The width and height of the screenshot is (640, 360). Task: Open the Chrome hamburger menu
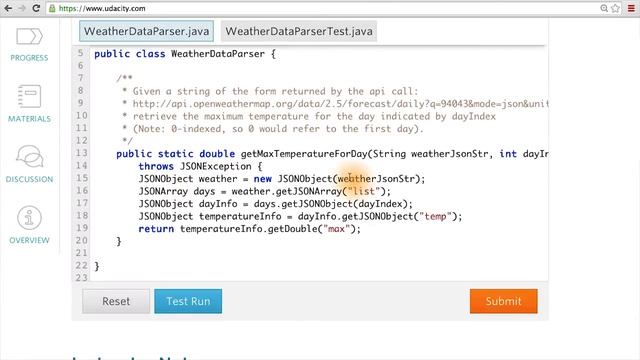coord(631,8)
